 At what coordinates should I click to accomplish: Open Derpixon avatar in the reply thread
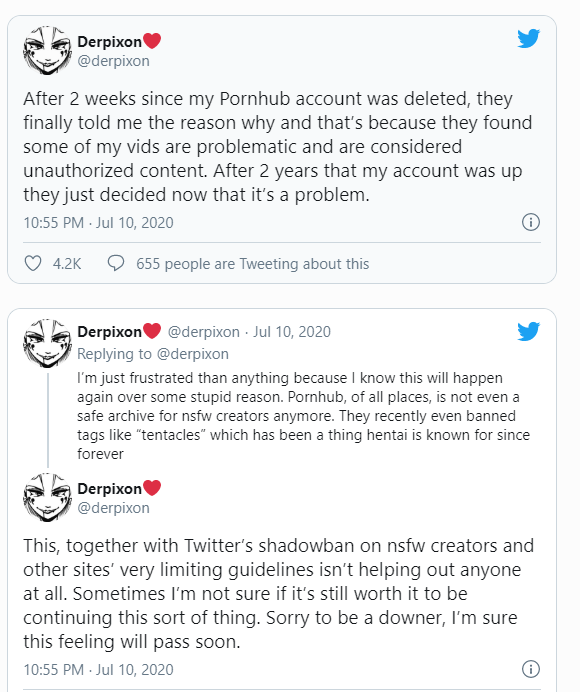tap(47, 343)
